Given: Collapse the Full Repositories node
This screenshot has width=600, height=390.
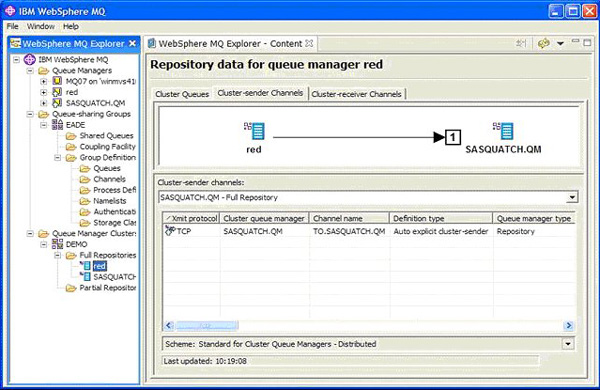Looking at the screenshot, I should (58, 255).
